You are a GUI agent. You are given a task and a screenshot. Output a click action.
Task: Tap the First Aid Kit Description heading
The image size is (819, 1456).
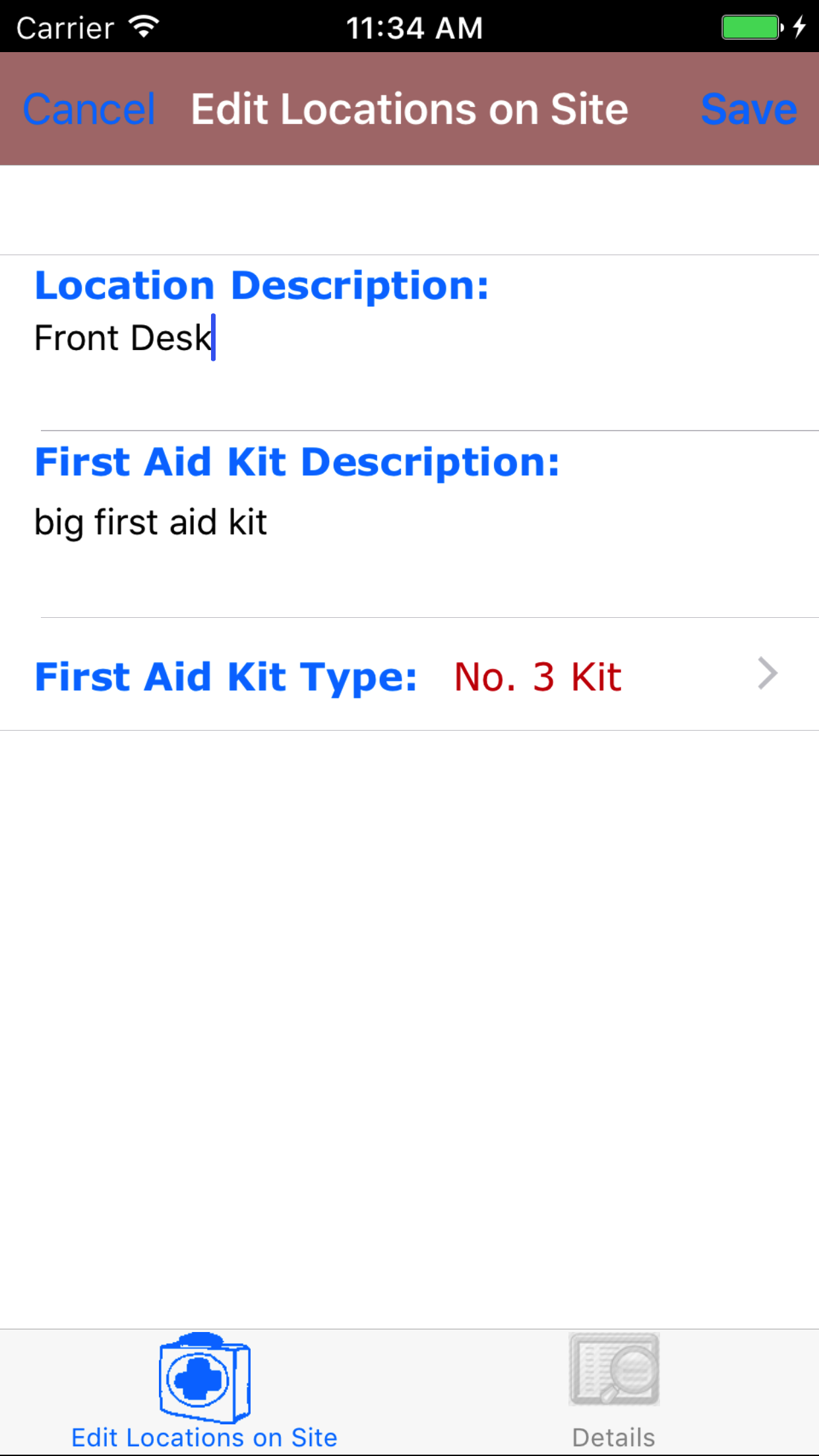coord(297,462)
